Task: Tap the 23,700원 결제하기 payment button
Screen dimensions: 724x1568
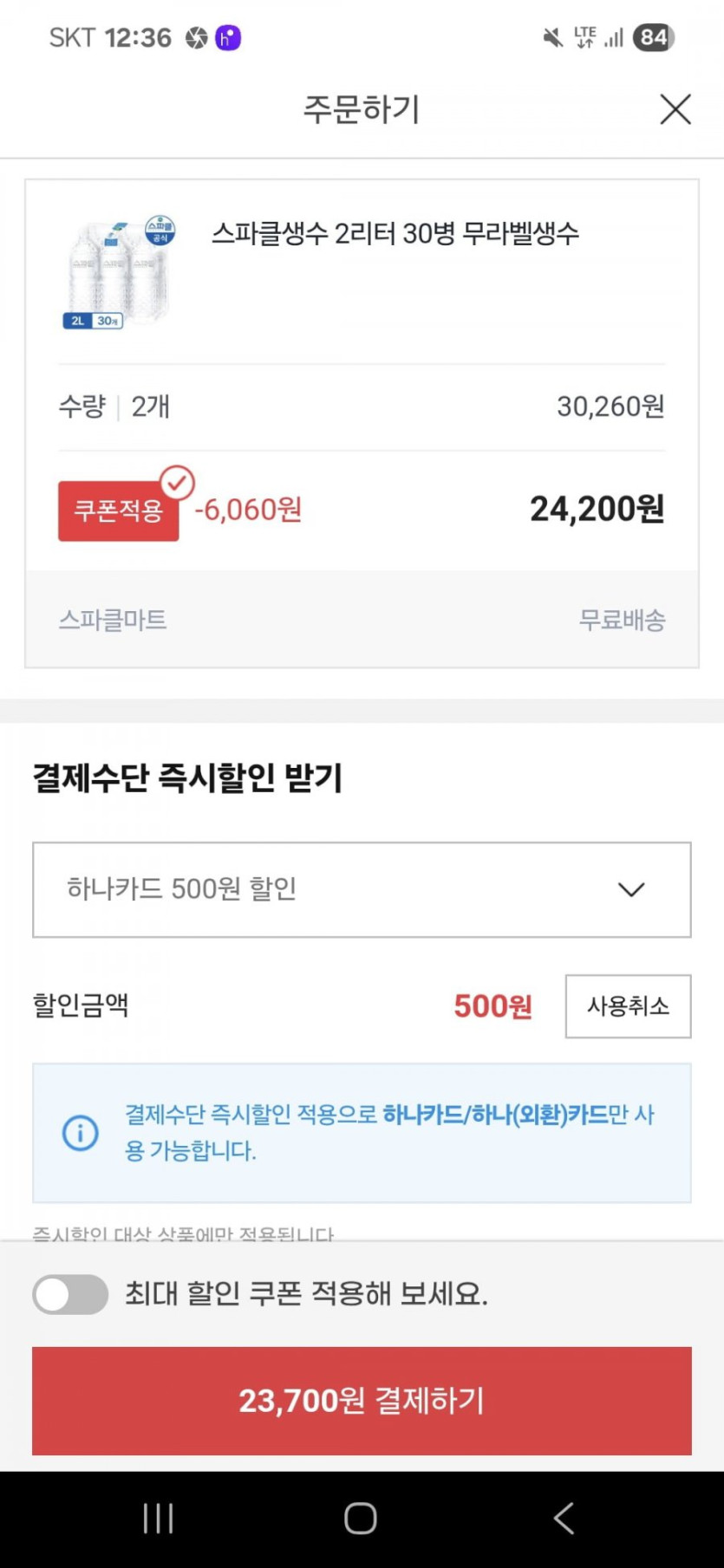Action: pyautogui.click(x=362, y=1401)
